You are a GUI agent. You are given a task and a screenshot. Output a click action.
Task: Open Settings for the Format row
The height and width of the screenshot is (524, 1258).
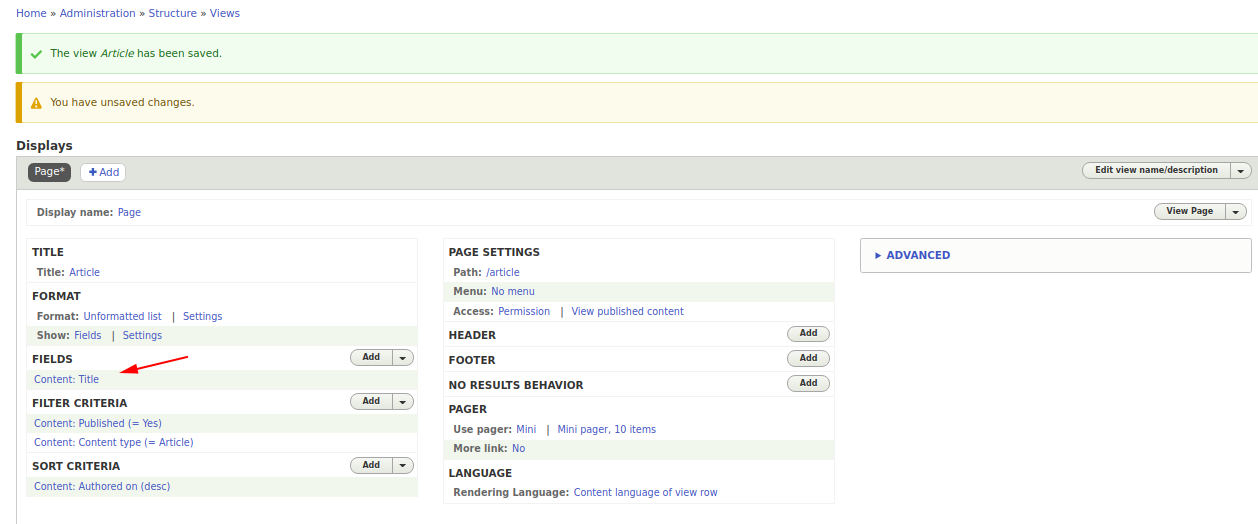202,316
